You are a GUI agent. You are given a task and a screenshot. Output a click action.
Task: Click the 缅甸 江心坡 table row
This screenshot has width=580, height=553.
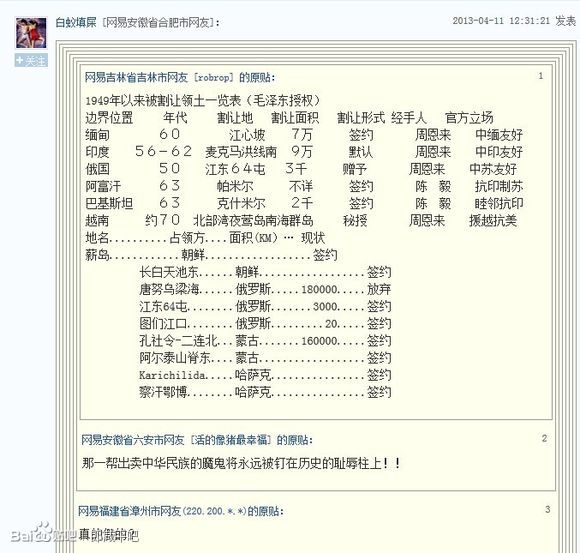click(x=304, y=135)
